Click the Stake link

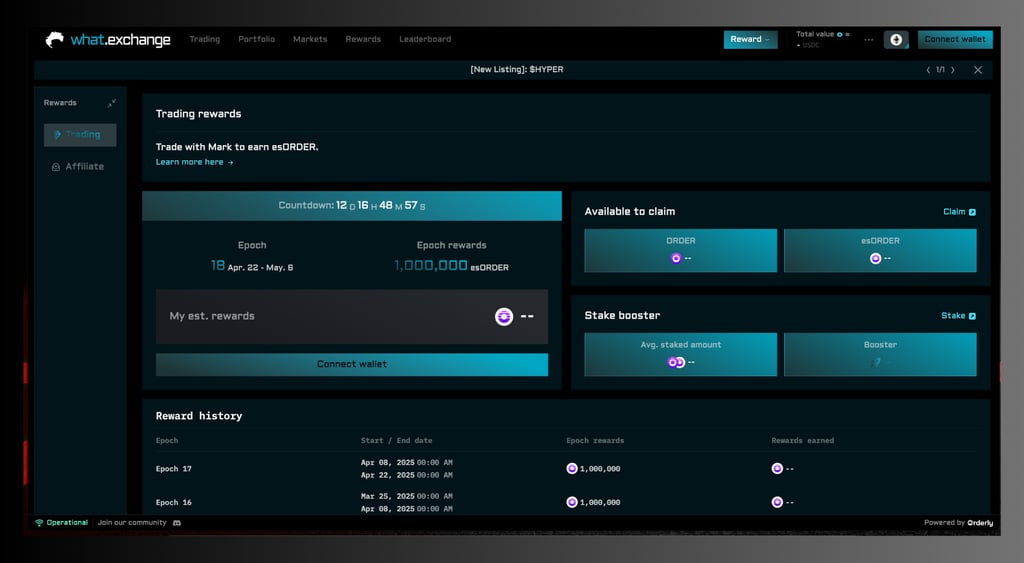[958, 315]
